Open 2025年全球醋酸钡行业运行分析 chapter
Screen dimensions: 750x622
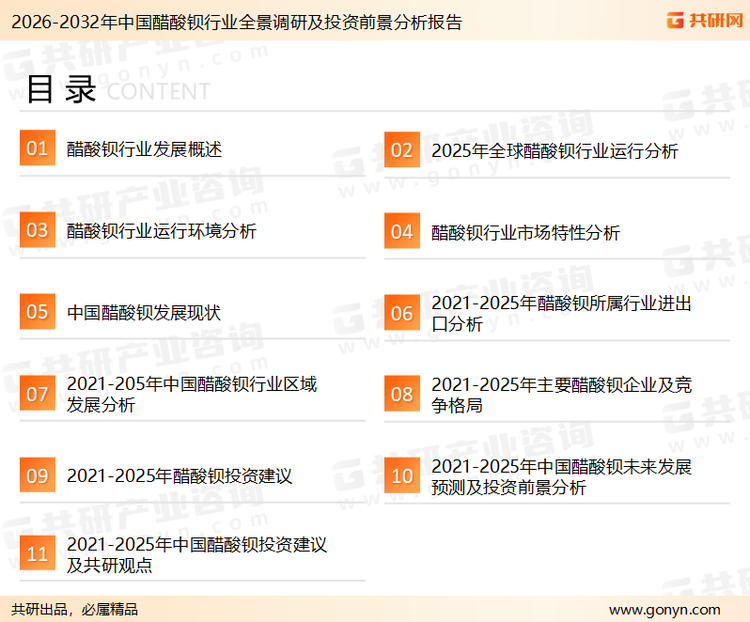point(554,151)
